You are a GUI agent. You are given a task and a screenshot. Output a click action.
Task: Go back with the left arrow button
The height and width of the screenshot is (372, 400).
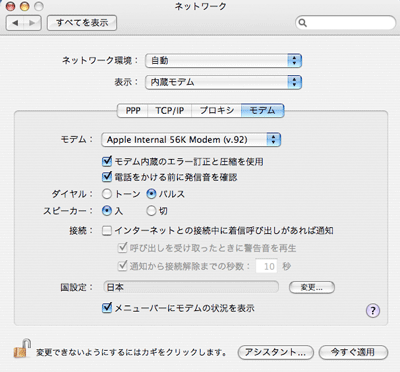[x=15, y=23]
